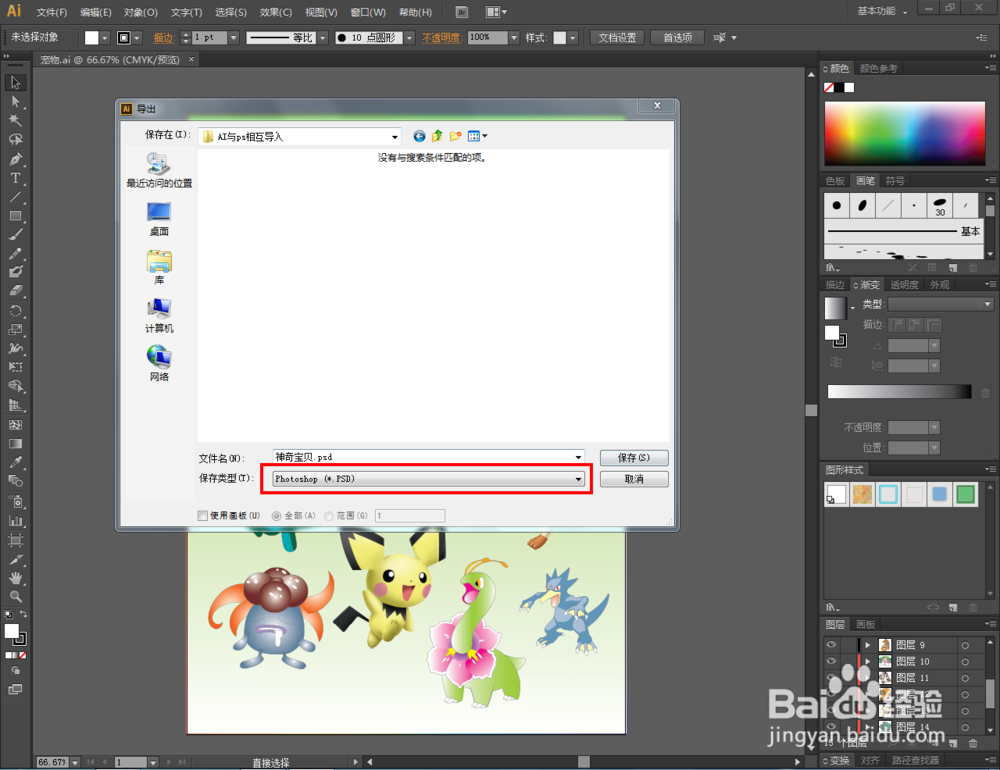Click the file name field 神奇宝贝.psd
Viewport: 1000px width, 770px height.
[x=423, y=457]
